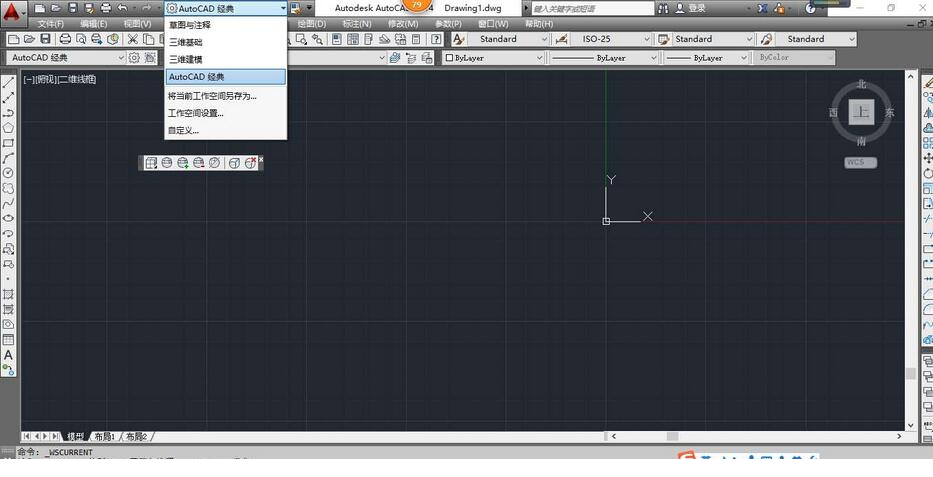
Task: Open the ISO-25 dimension style dropdown
Action: click(x=611, y=39)
